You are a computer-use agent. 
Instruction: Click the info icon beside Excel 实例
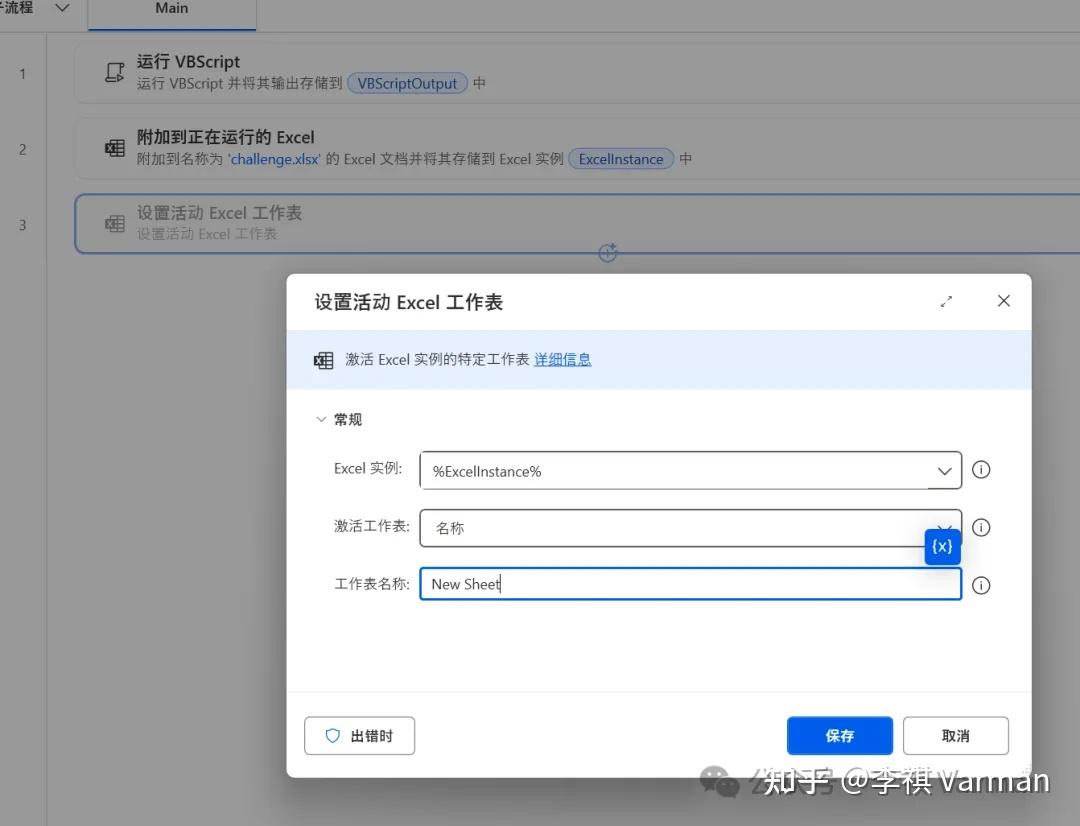coord(981,469)
